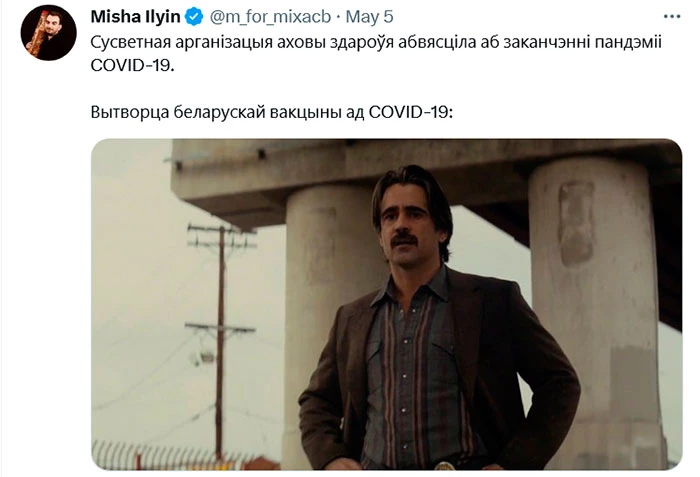Show tweet actions via ellipsis icon
The image size is (700, 477).
point(672,17)
